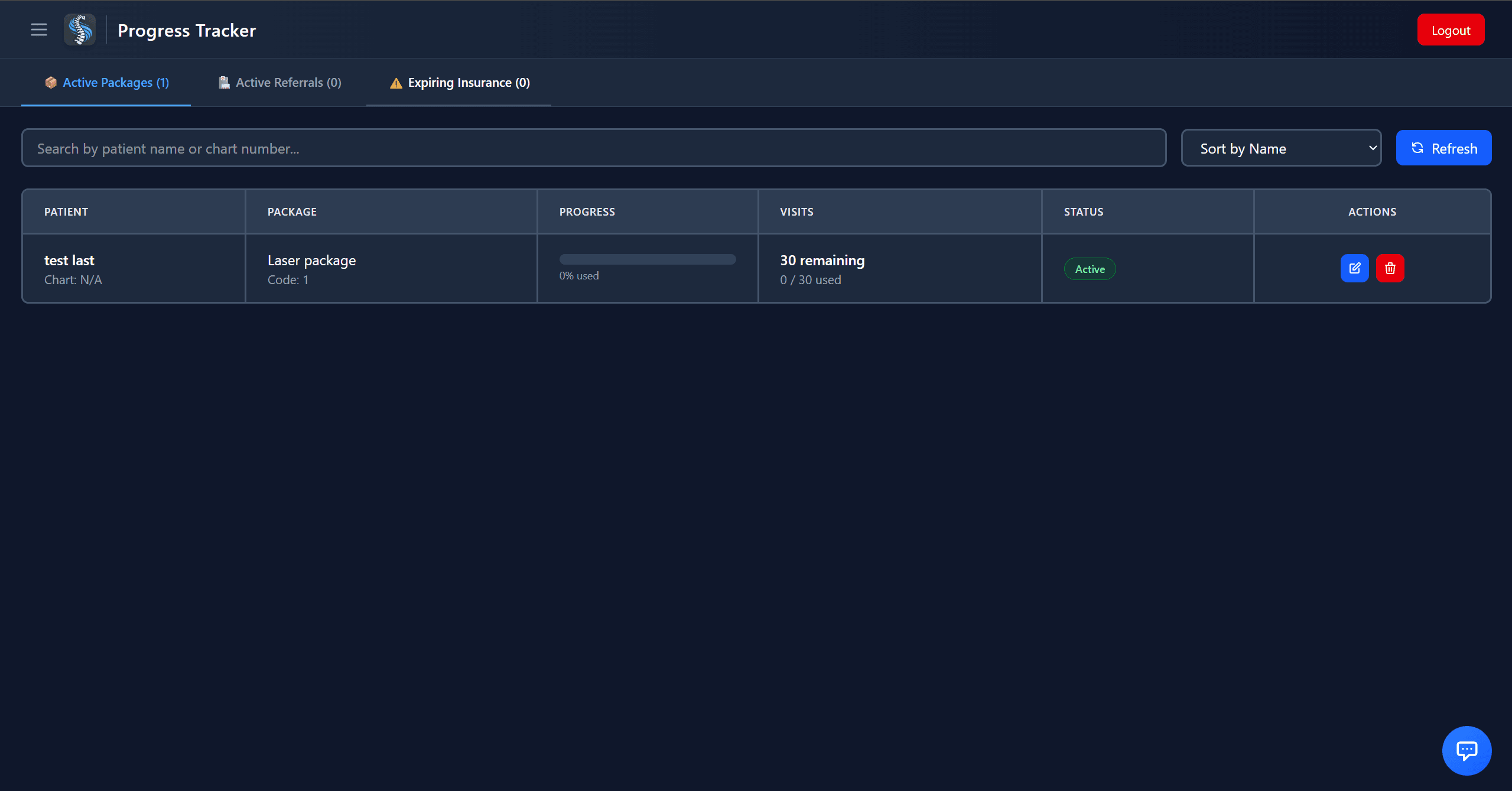Click the spine logo icon
The width and height of the screenshot is (1512, 791).
tap(79, 29)
